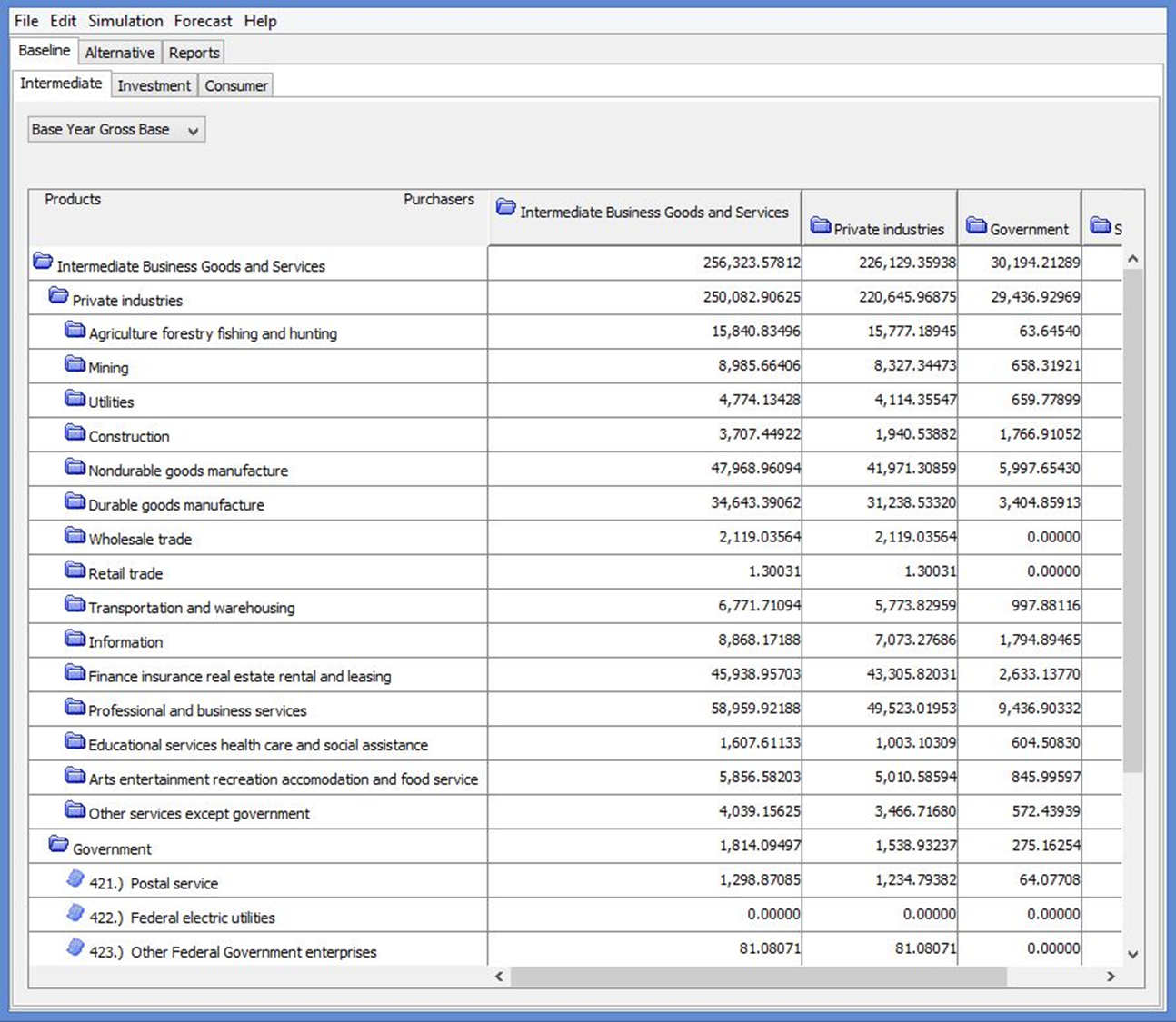The image size is (1176, 1022).
Task: Click the vertical scrollbar down arrow
Action: pyautogui.click(x=1132, y=954)
